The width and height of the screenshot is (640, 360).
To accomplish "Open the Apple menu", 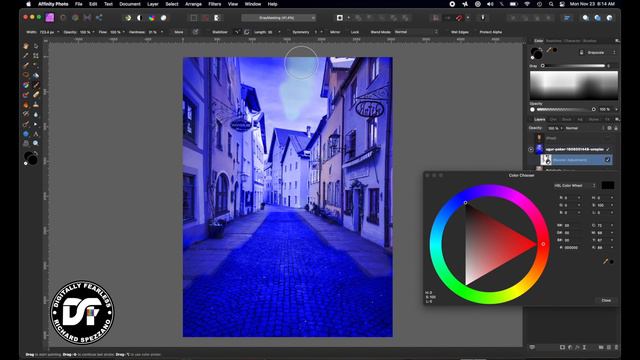I will 29,4.
